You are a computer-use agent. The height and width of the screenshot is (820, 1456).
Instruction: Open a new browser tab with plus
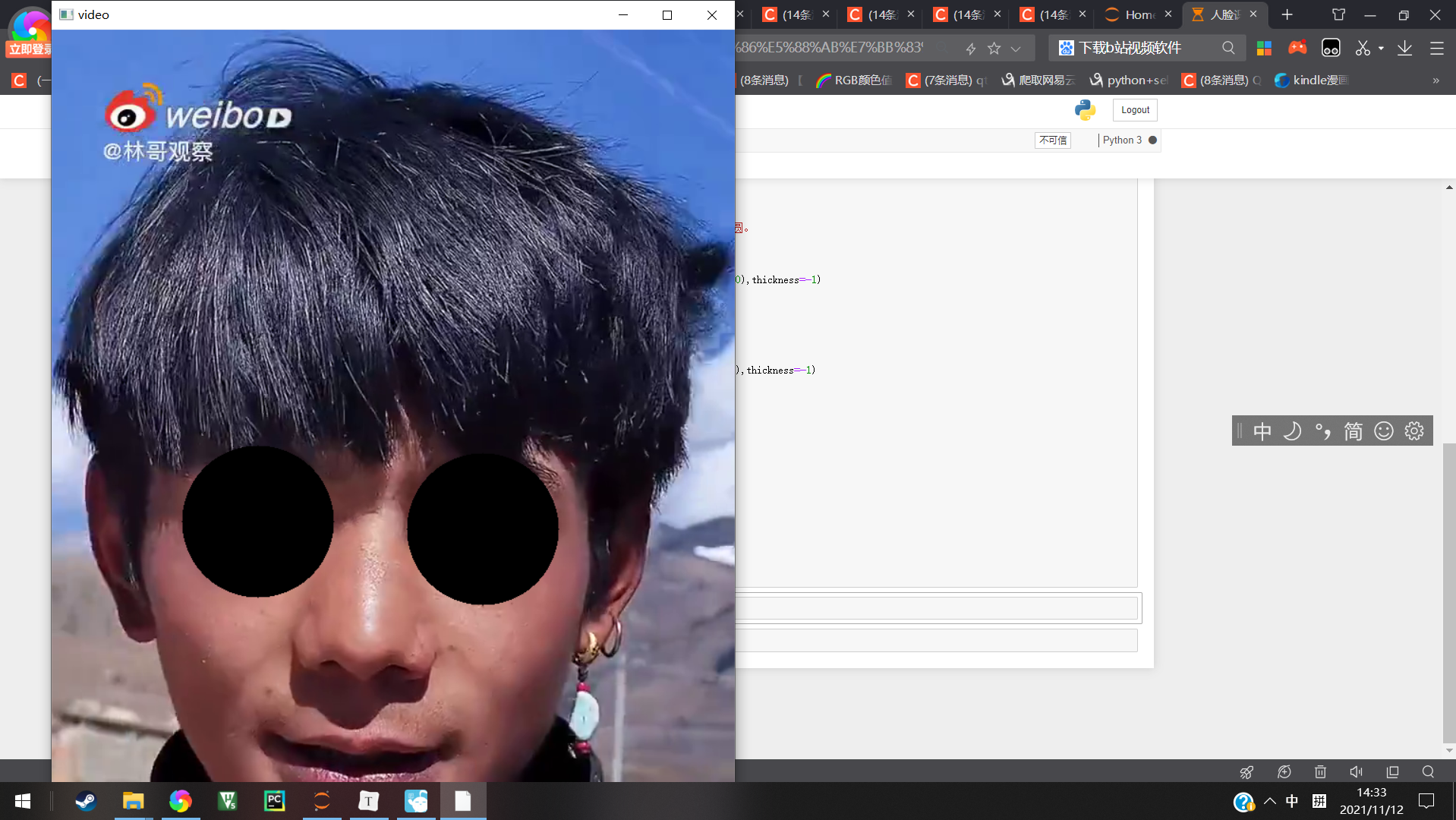pyautogui.click(x=1287, y=14)
